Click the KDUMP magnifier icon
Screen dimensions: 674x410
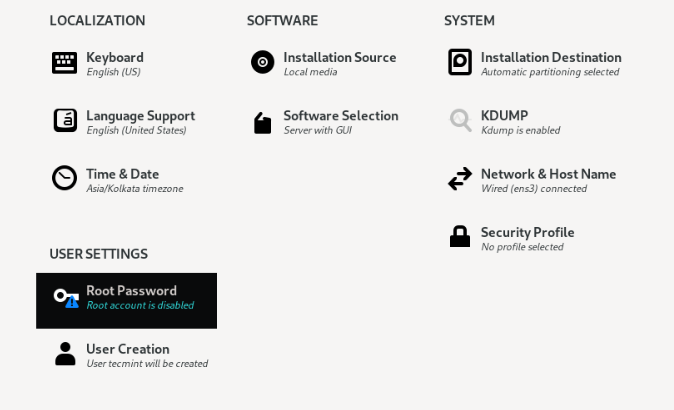(x=460, y=120)
